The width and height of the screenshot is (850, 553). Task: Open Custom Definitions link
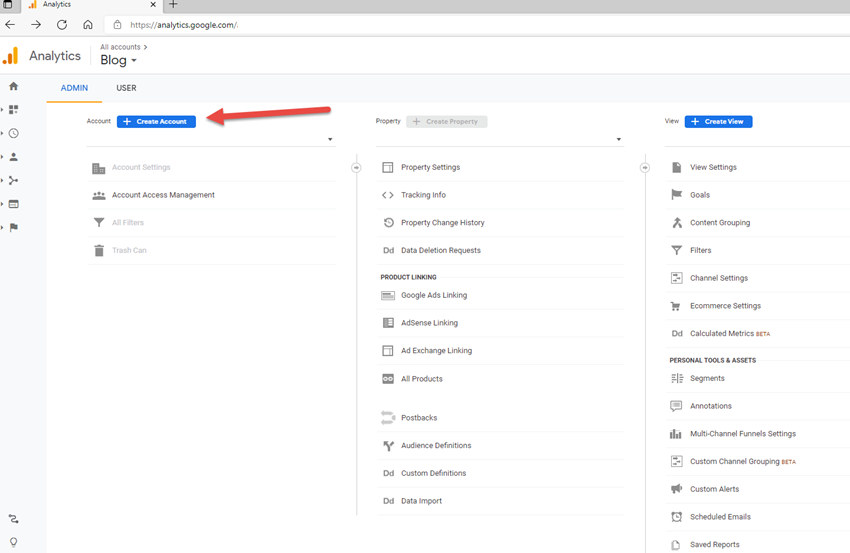click(x=434, y=473)
